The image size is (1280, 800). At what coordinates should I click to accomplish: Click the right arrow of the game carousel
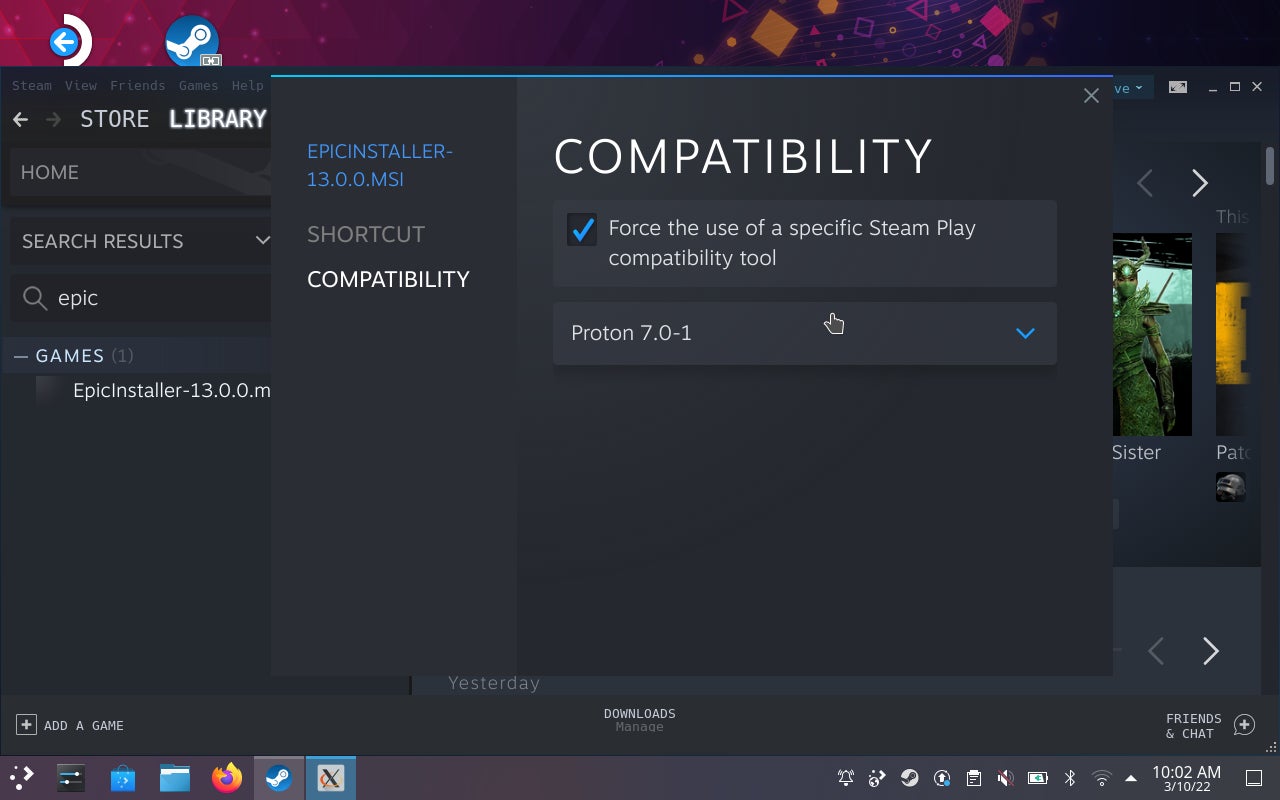(1199, 183)
